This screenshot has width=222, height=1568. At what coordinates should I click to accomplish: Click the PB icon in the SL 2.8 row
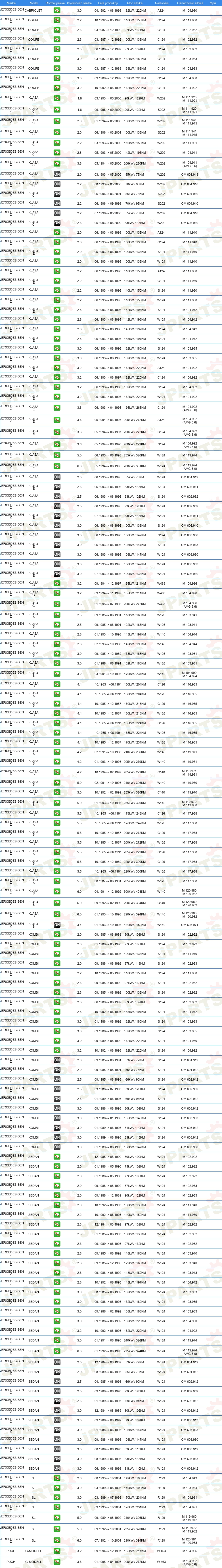[56, 1478]
